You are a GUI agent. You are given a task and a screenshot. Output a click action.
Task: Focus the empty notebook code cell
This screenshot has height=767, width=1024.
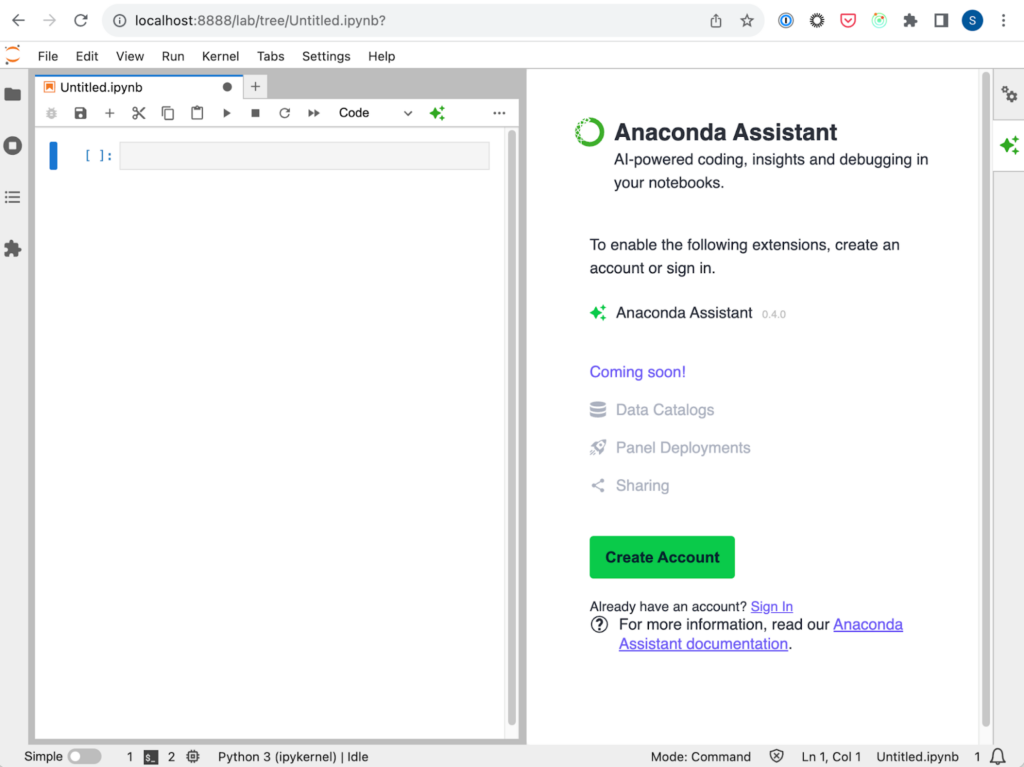point(304,156)
